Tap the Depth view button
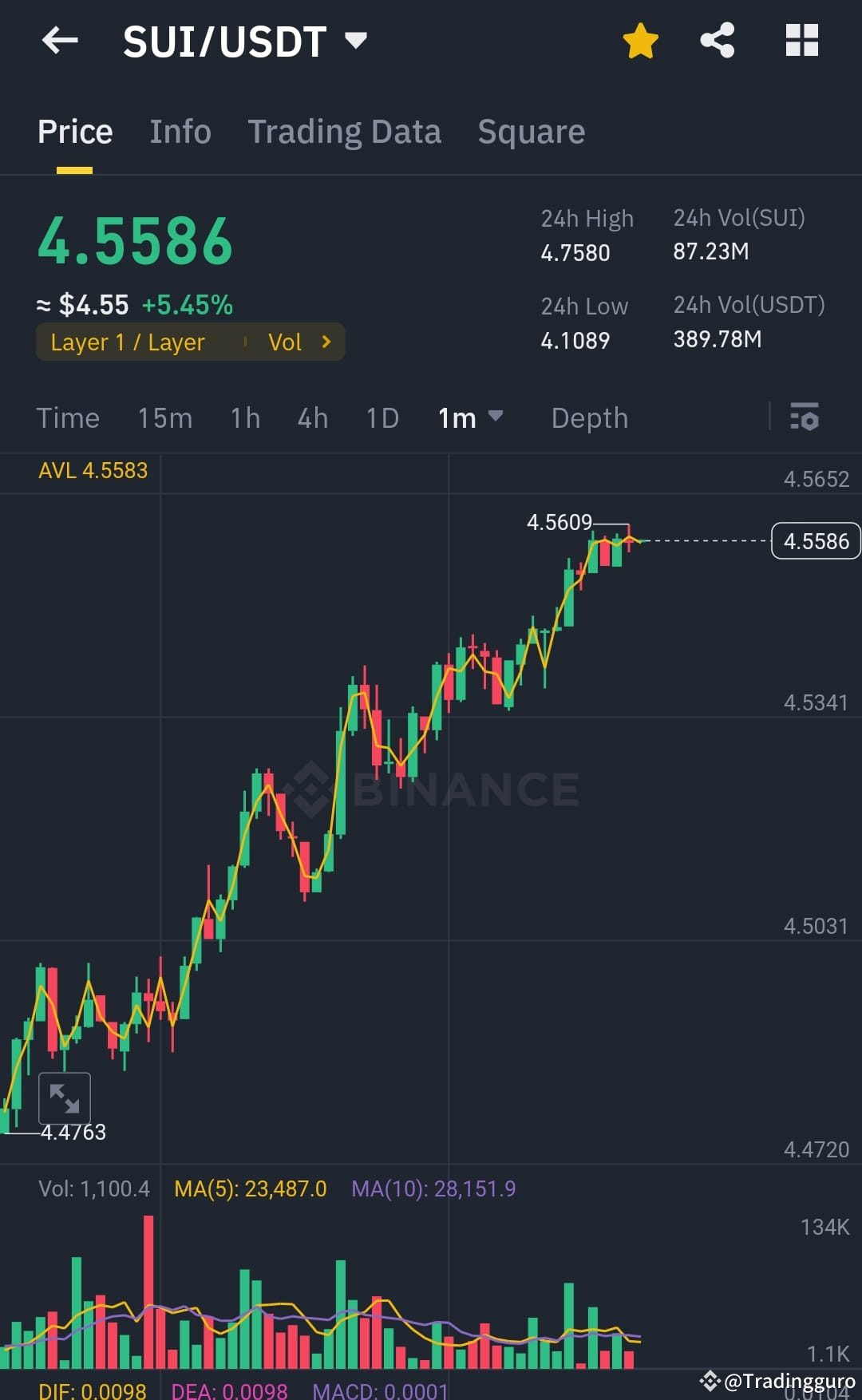Image resolution: width=862 pixels, height=1400 pixels. [589, 417]
